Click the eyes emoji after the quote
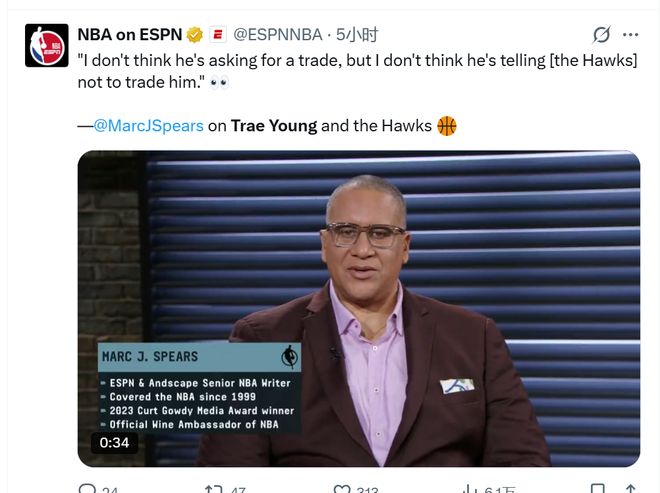The image size is (660, 493). point(220,82)
